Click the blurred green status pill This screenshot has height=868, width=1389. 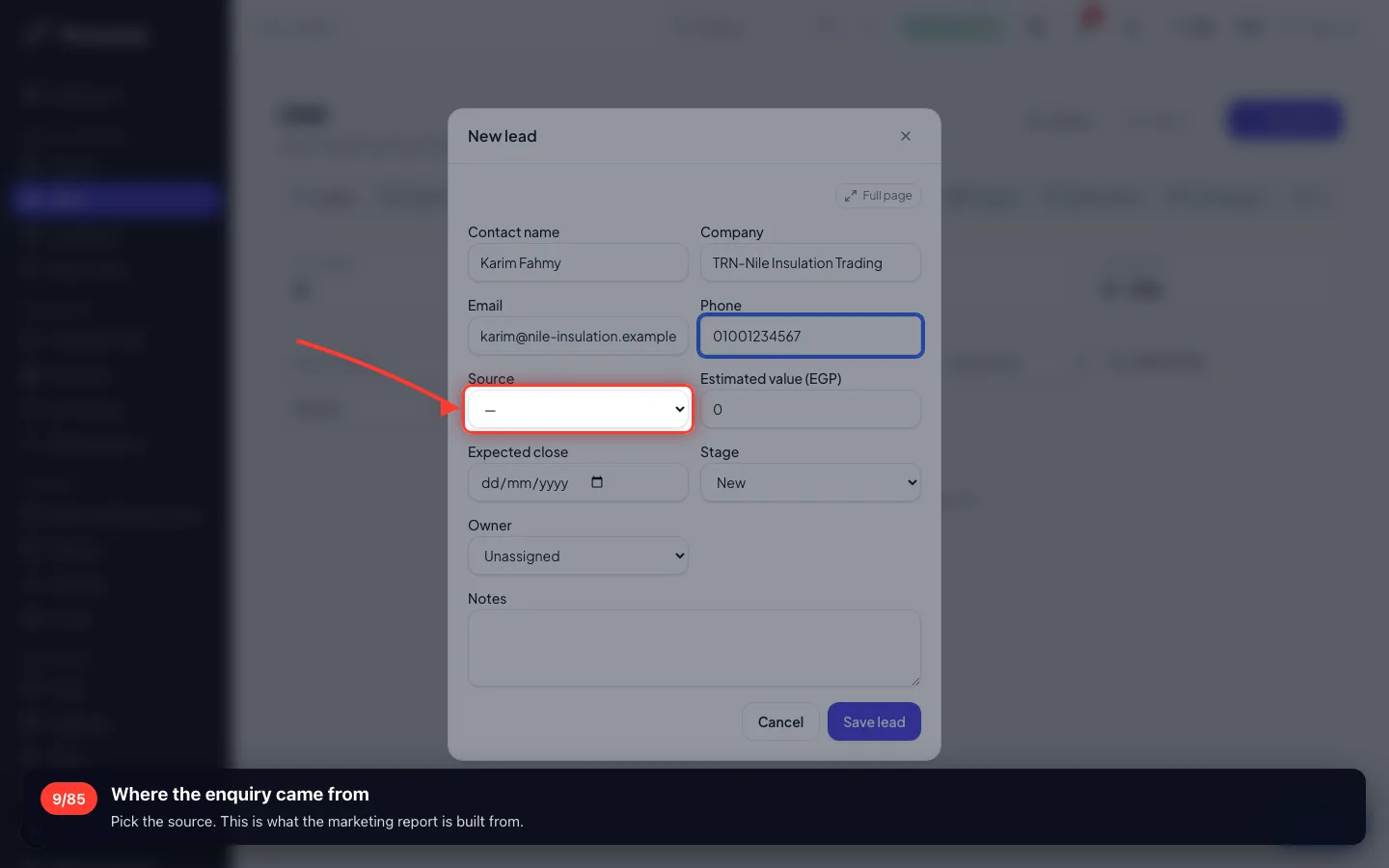click(x=950, y=27)
